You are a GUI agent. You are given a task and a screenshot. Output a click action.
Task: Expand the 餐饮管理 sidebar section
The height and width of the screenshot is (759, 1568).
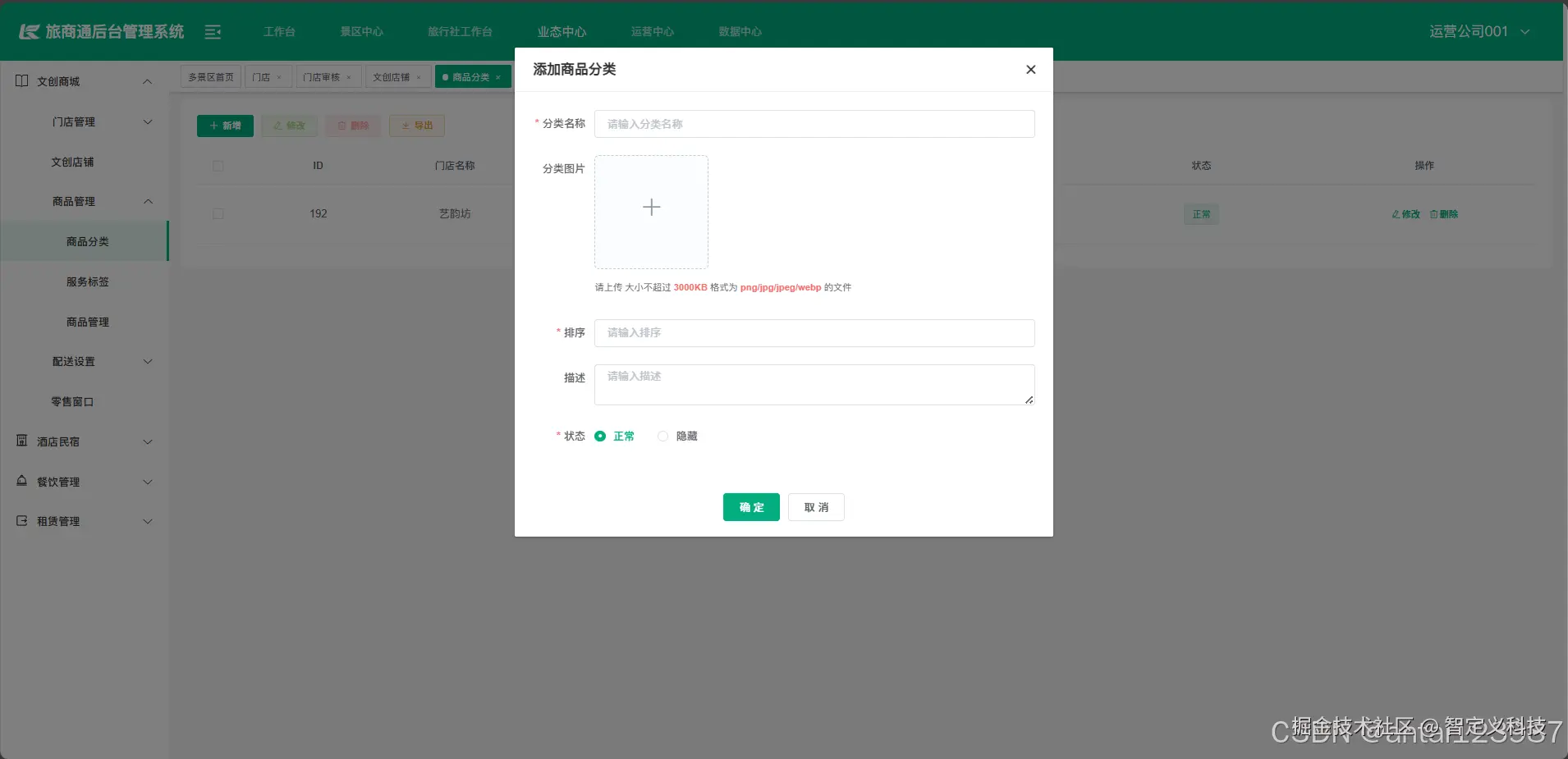coord(148,482)
